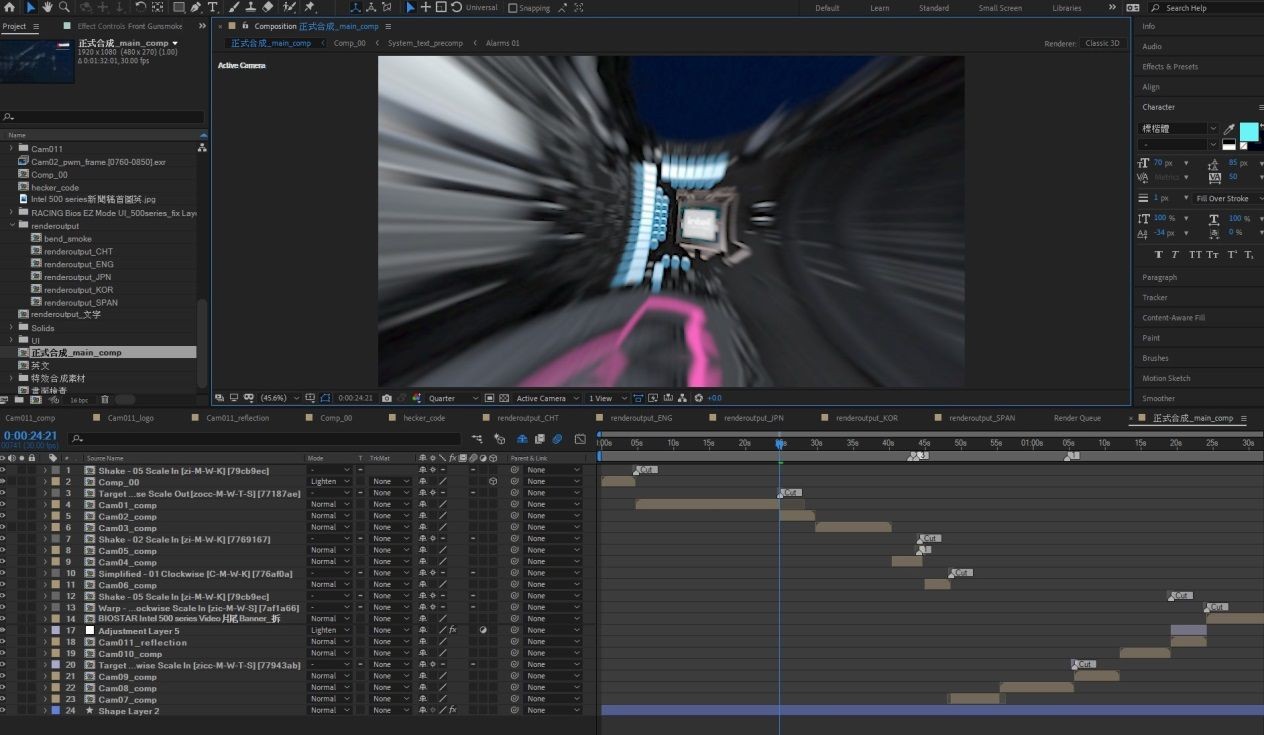Select the Hand tool in toolbar
Screen dimensions: 1264x735
click(x=47, y=7)
